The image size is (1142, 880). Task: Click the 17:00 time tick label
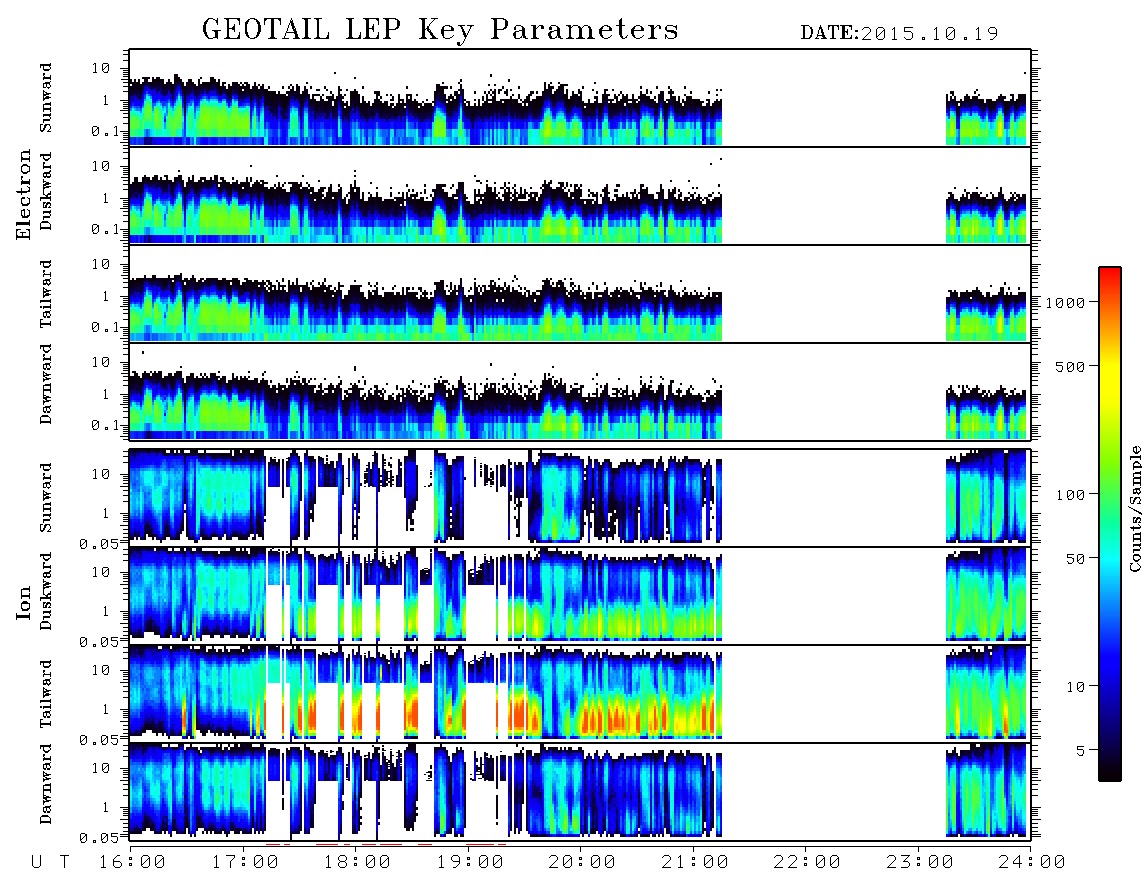point(245,863)
